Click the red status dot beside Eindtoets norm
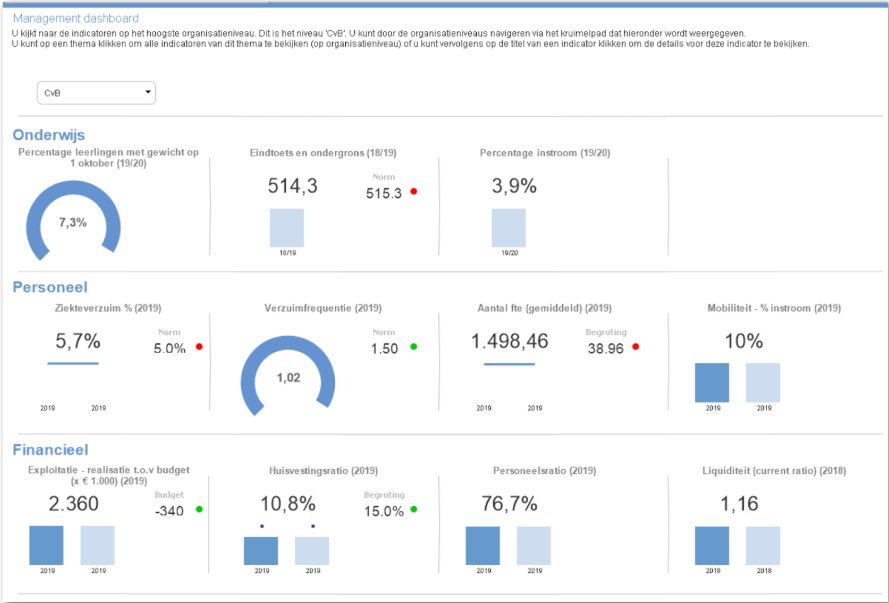This screenshot has height=603, width=889. pyautogui.click(x=413, y=192)
